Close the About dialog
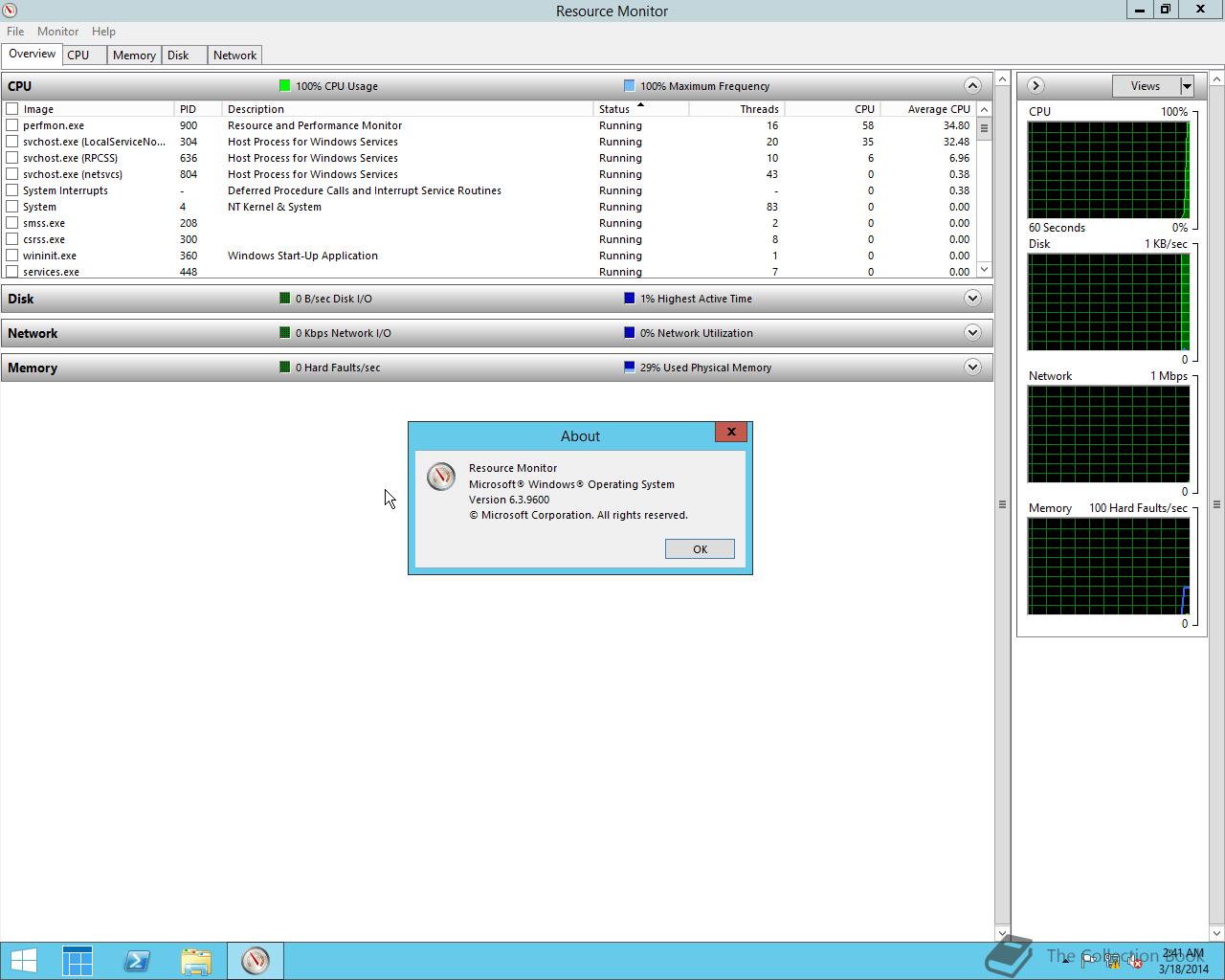 [731, 432]
